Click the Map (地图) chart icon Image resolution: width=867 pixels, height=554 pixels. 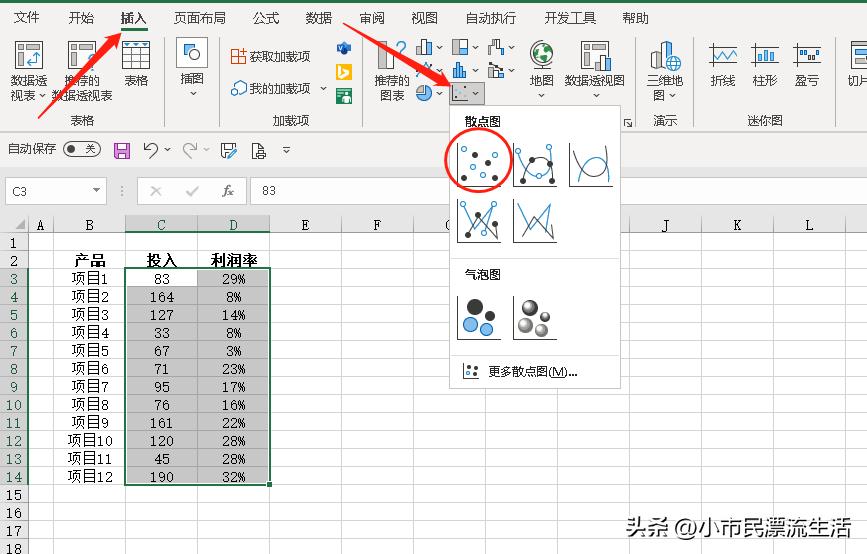coord(541,69)
